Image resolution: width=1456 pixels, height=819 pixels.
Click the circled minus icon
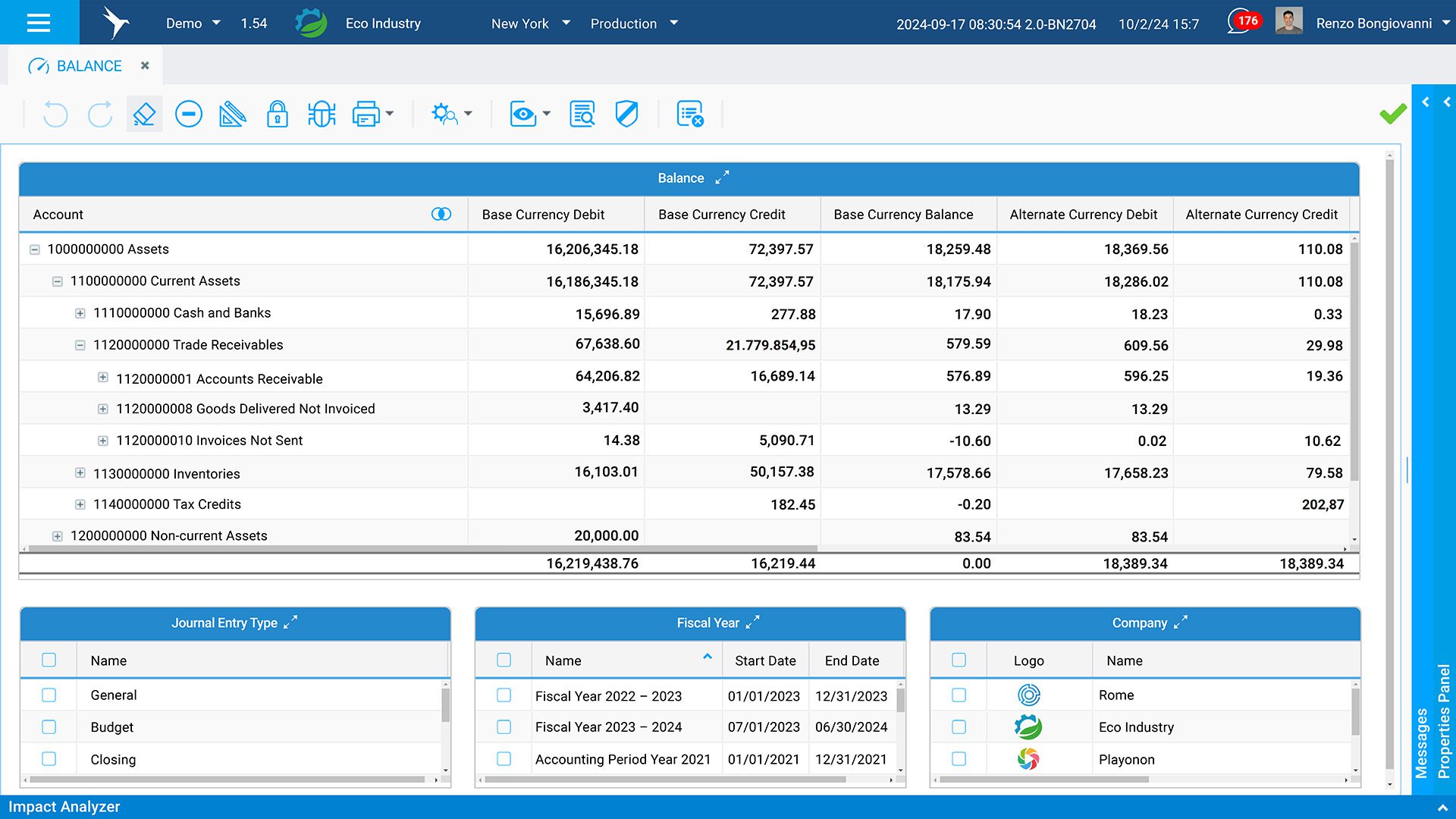coord(188,115)
